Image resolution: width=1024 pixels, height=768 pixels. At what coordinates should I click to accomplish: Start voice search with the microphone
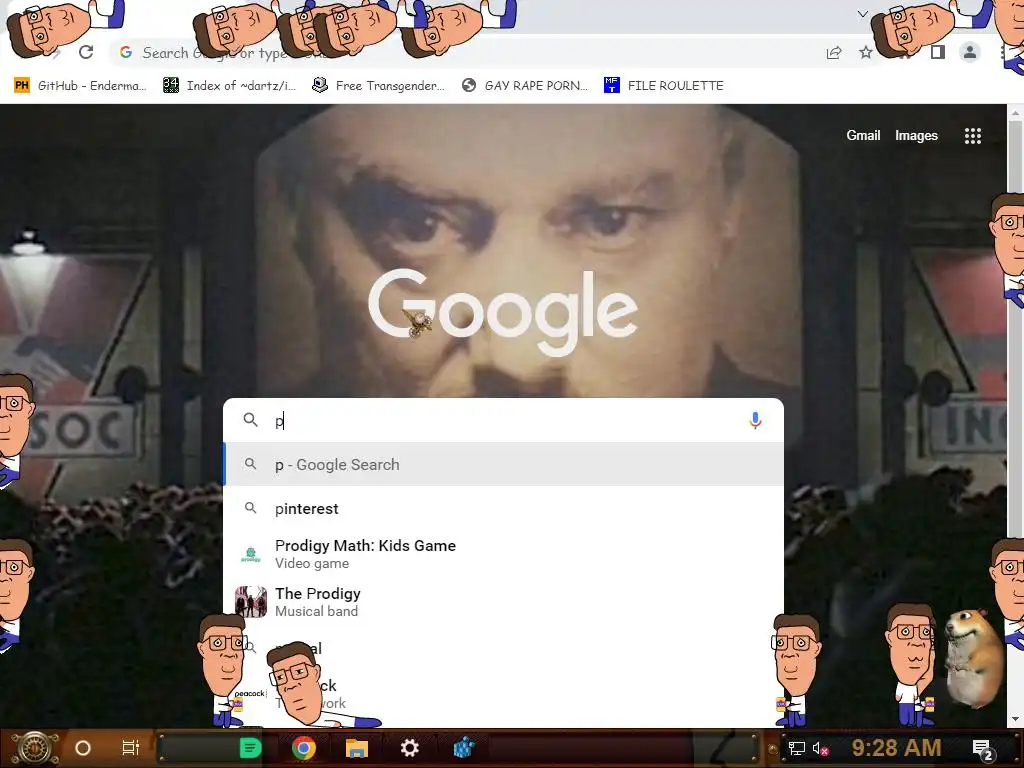point(755,420)
